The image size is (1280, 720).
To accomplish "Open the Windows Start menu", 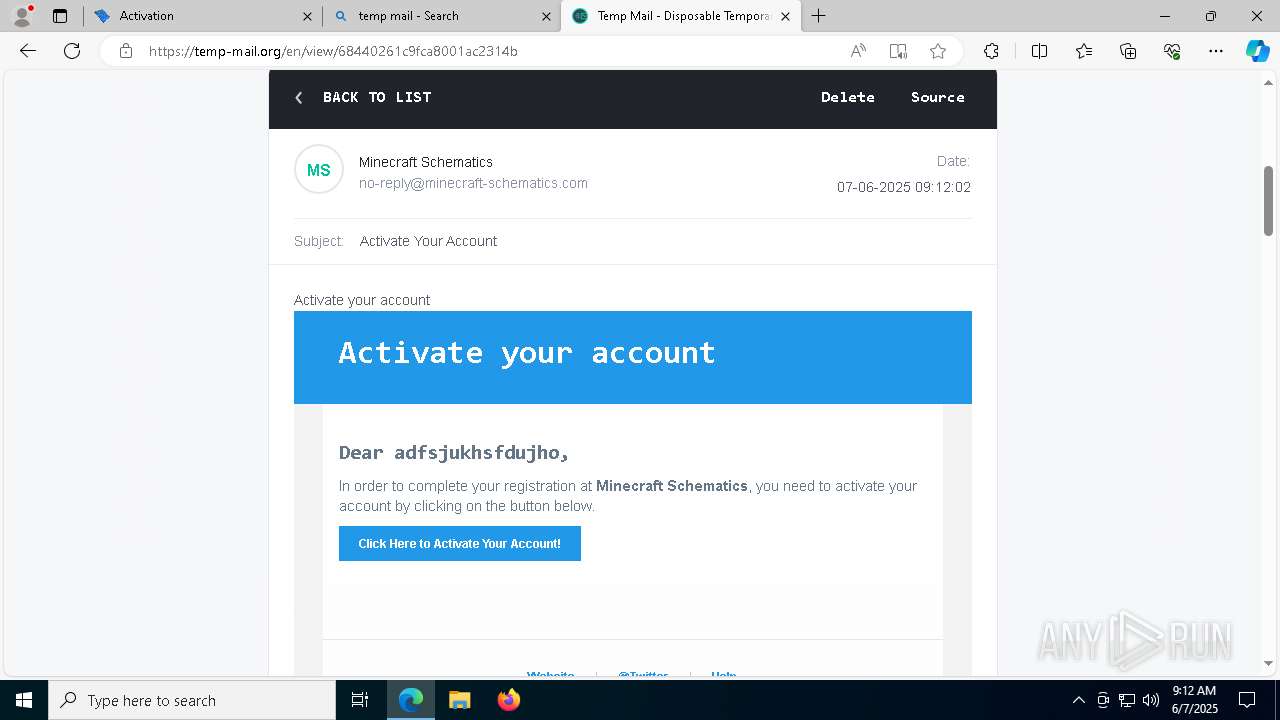I will pyautogui.click(x=24, y=700).
